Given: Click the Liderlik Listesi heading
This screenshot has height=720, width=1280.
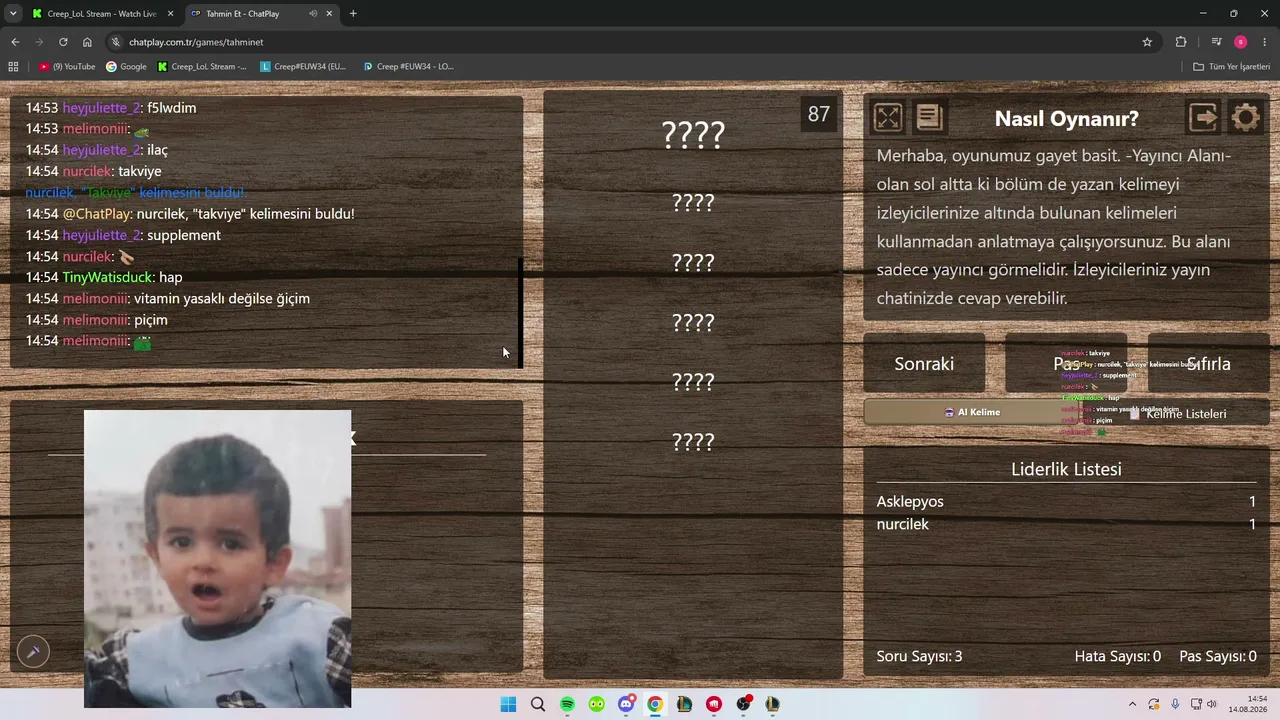Looking at the screenshot, I should (1066, 469).
